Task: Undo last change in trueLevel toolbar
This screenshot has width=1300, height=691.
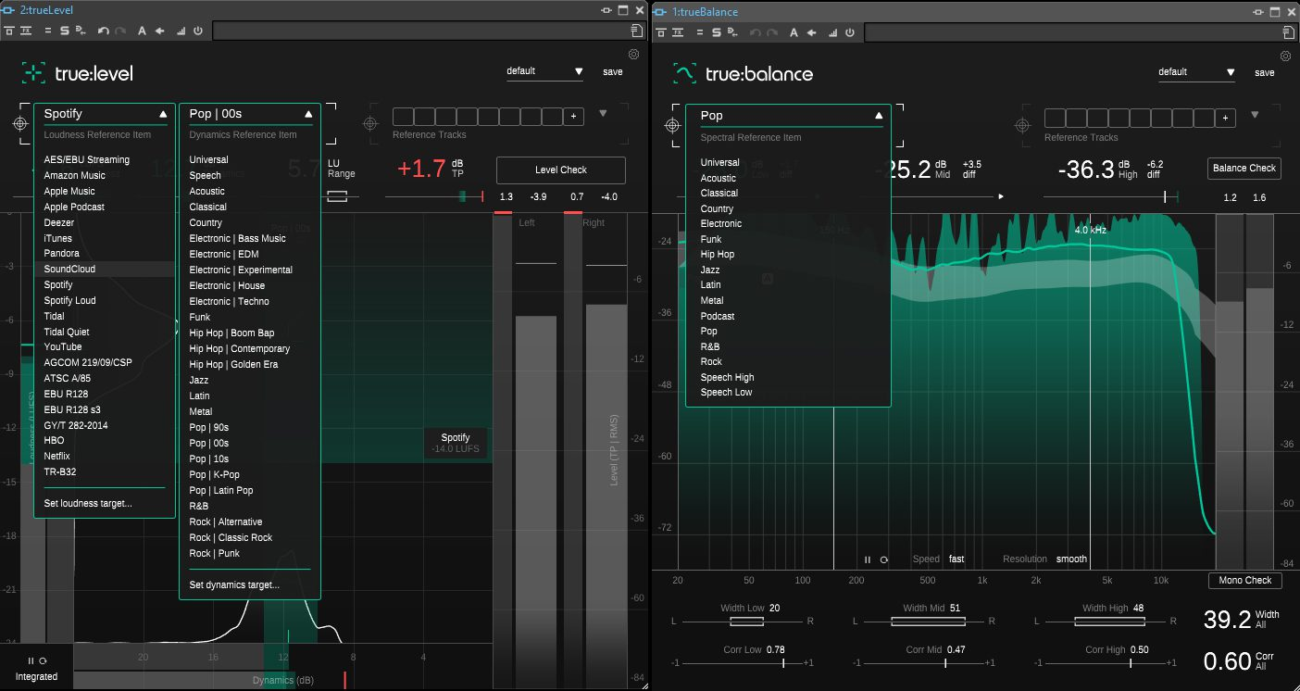Action: tap(103, 32)
